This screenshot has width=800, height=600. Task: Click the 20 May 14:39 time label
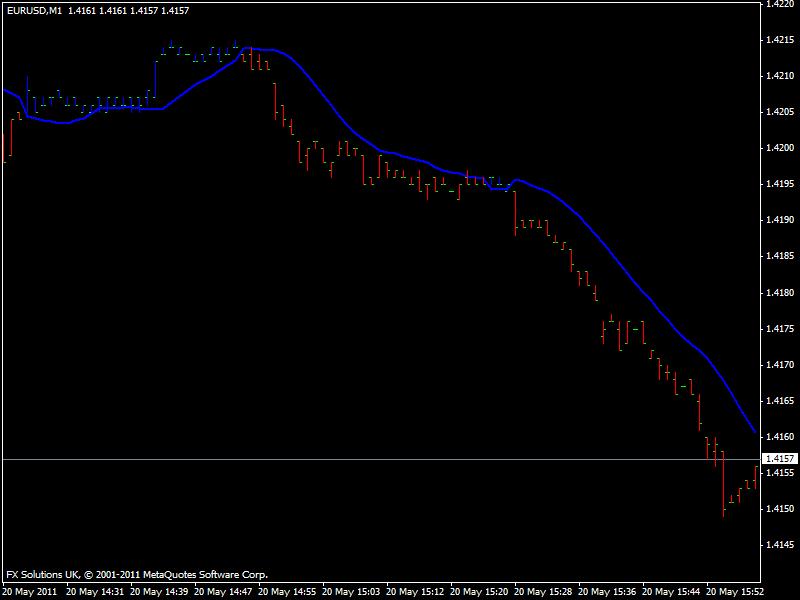coord(159,592)
